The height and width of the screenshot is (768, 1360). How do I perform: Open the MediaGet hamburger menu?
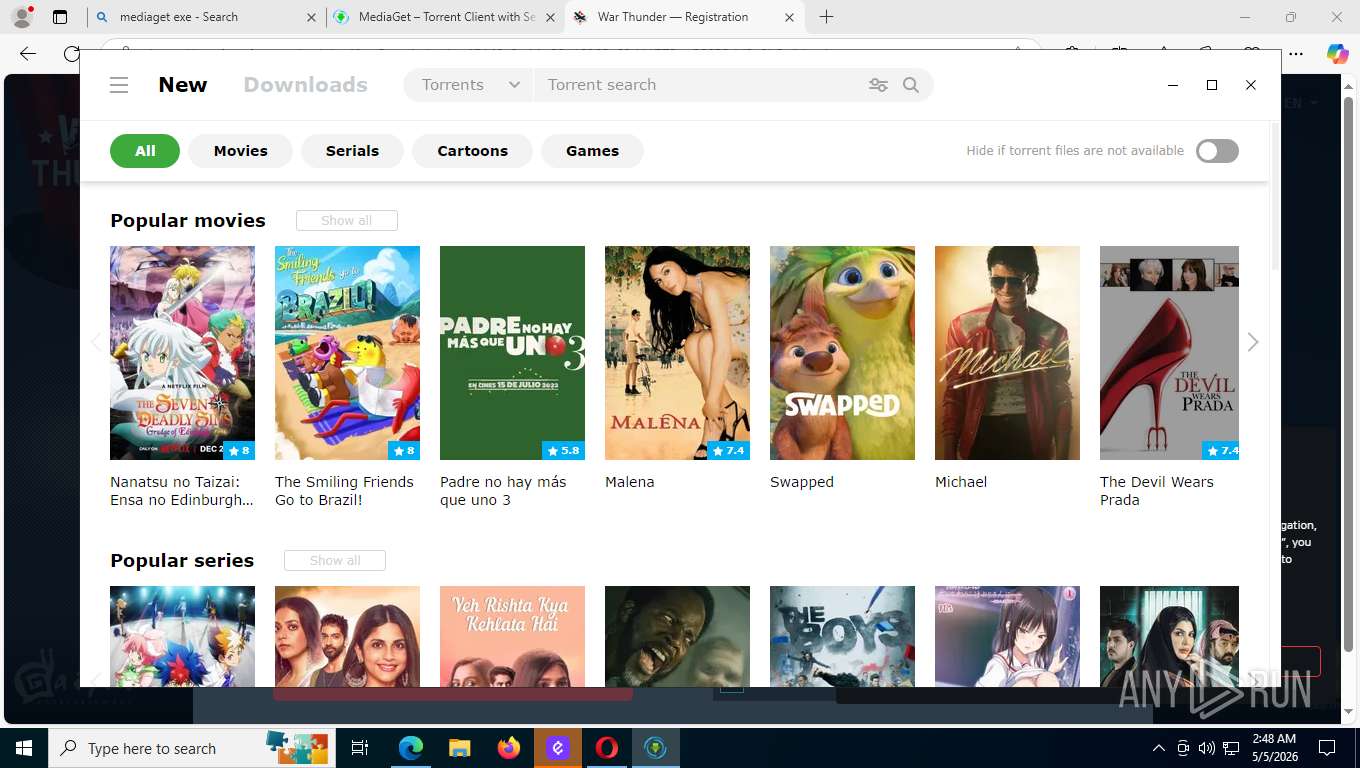point(119,85)
